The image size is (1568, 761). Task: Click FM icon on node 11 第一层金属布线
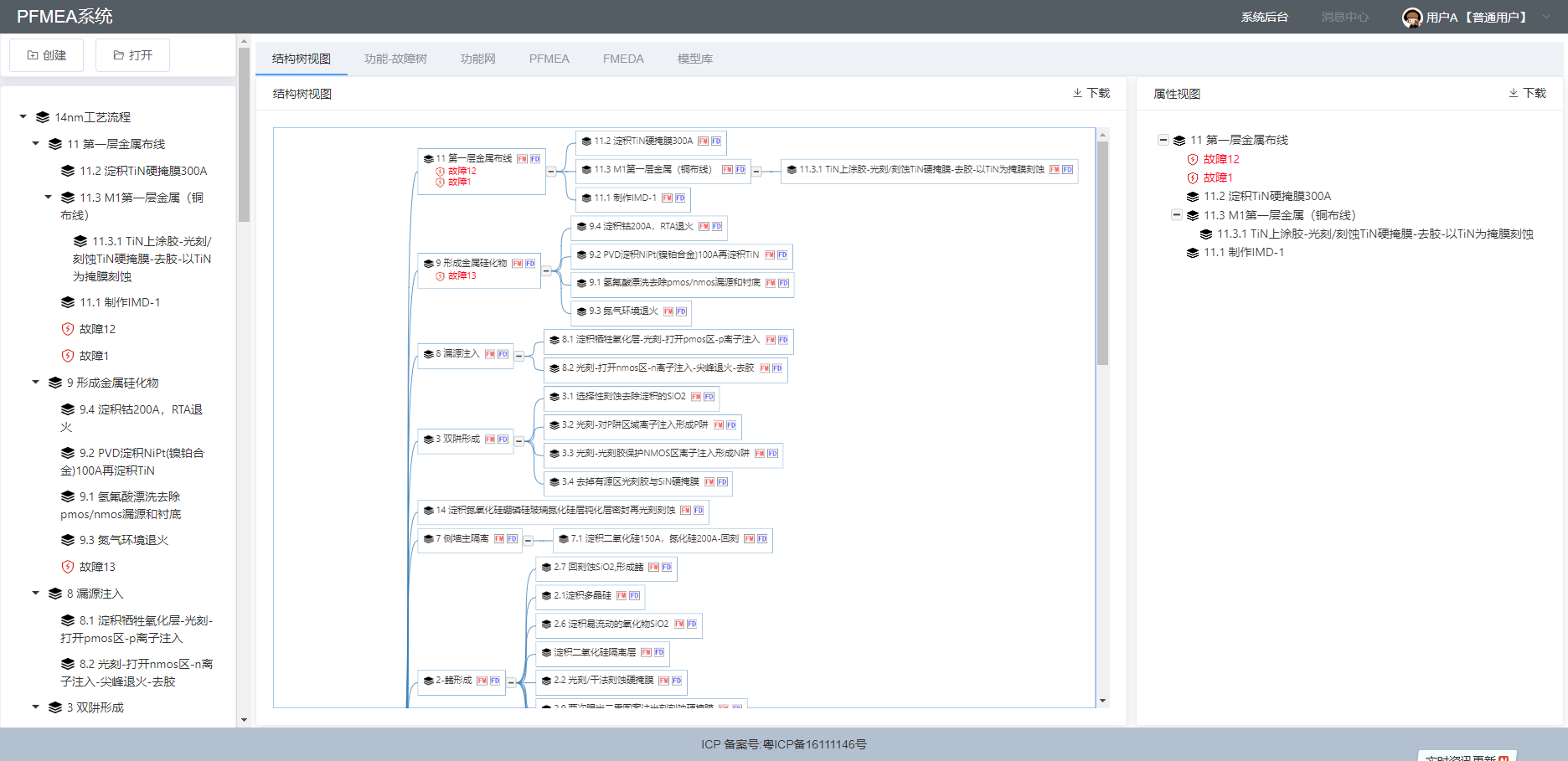522,159
